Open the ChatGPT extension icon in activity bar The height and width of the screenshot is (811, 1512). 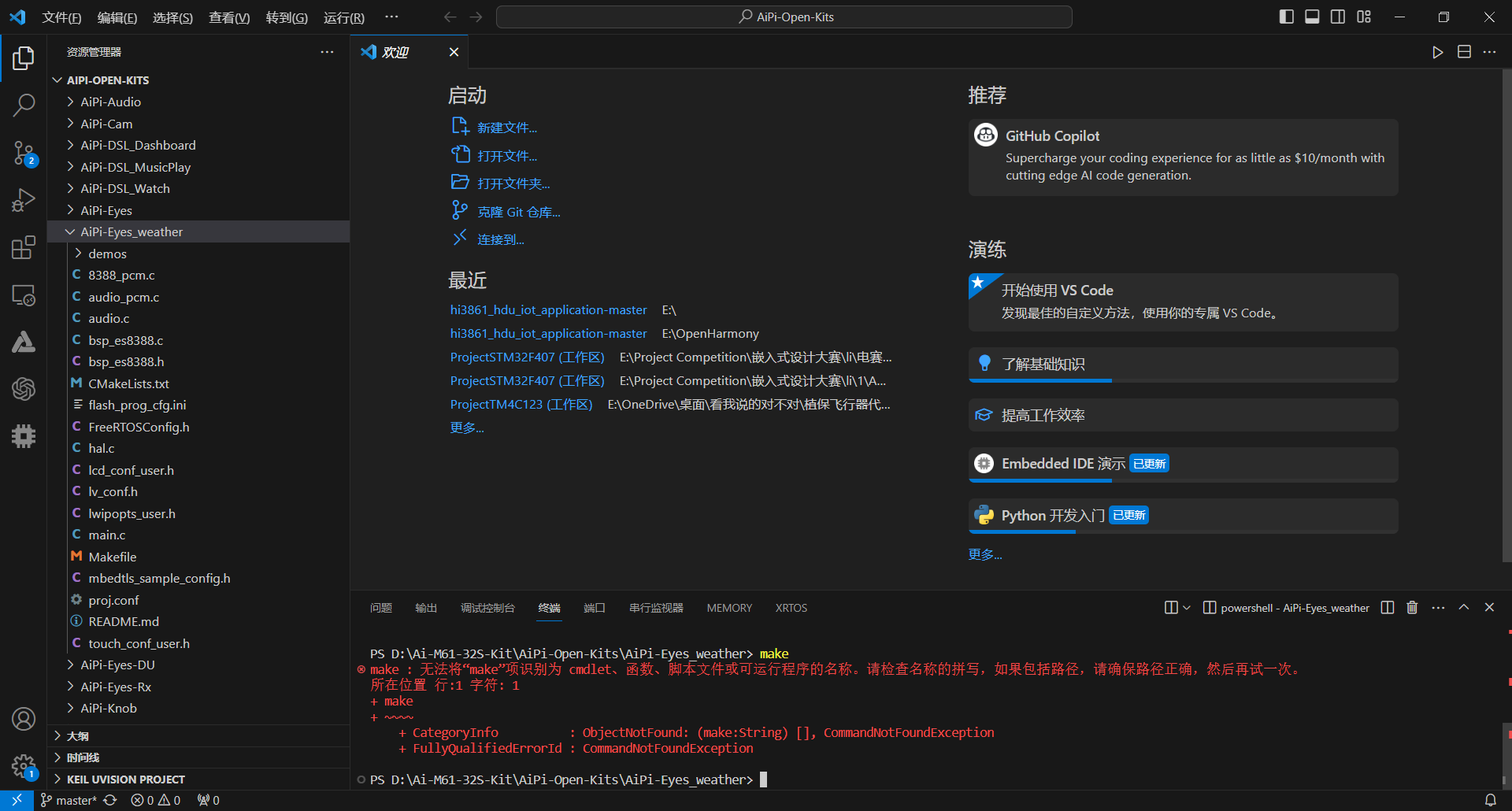pyautogui.click(x=24, y=388)
